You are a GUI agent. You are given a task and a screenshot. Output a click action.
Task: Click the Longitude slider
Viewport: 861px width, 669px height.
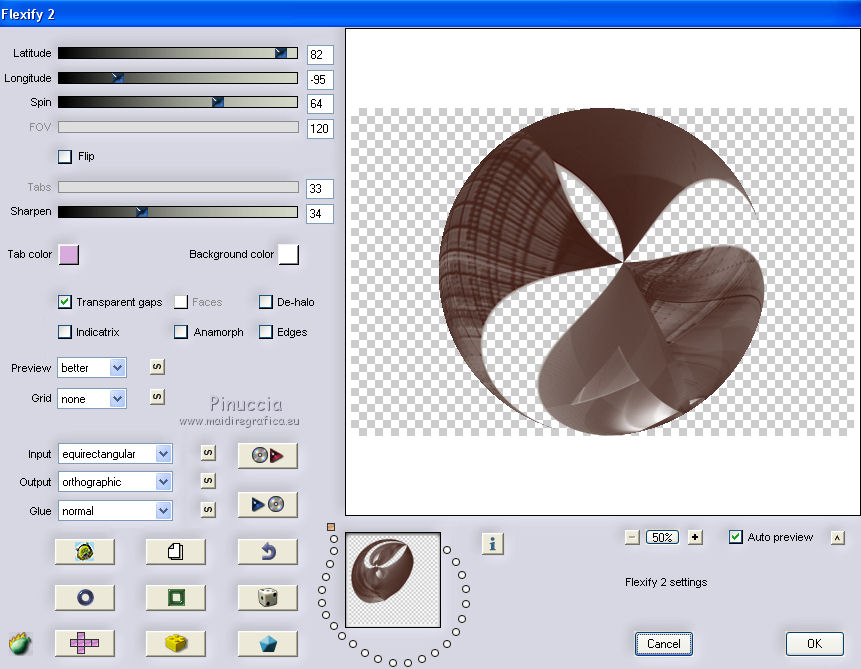pyautogui.click(x=178, y=78)
